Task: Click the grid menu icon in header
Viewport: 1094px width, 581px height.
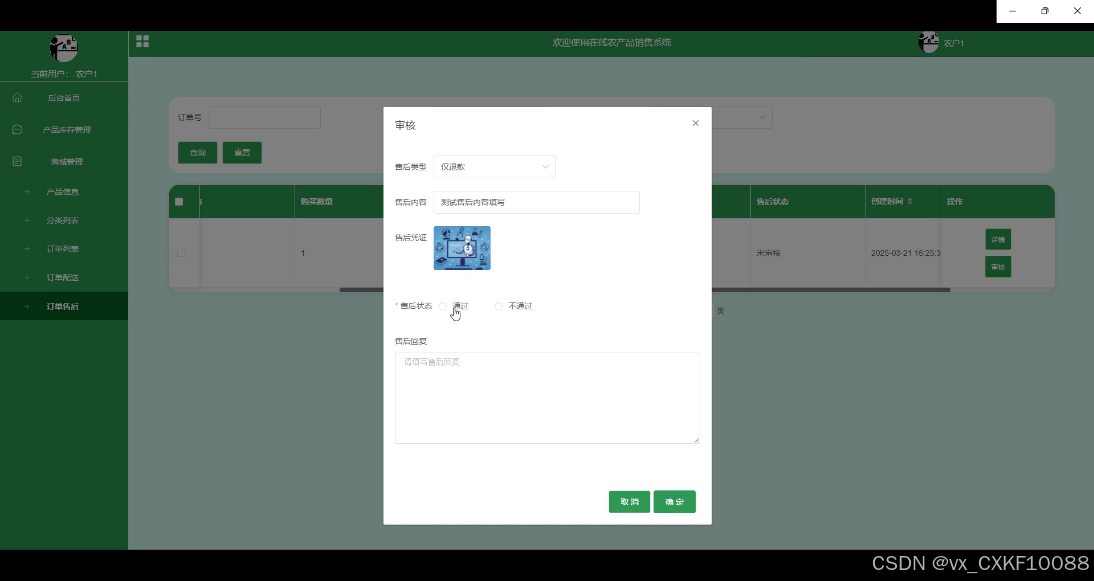Action: click(x=142, y=41)
